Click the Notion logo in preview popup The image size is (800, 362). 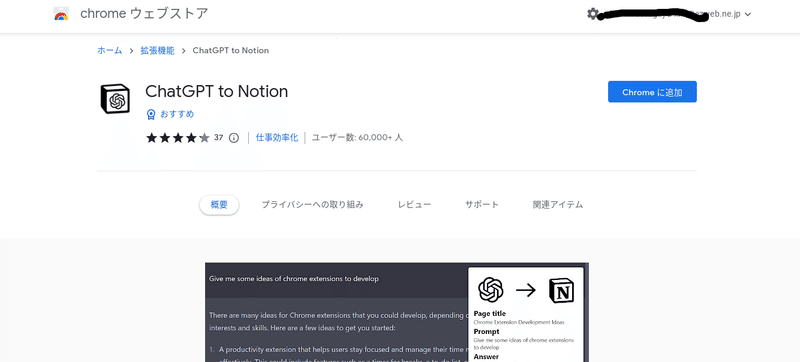(x=562, y=290)
